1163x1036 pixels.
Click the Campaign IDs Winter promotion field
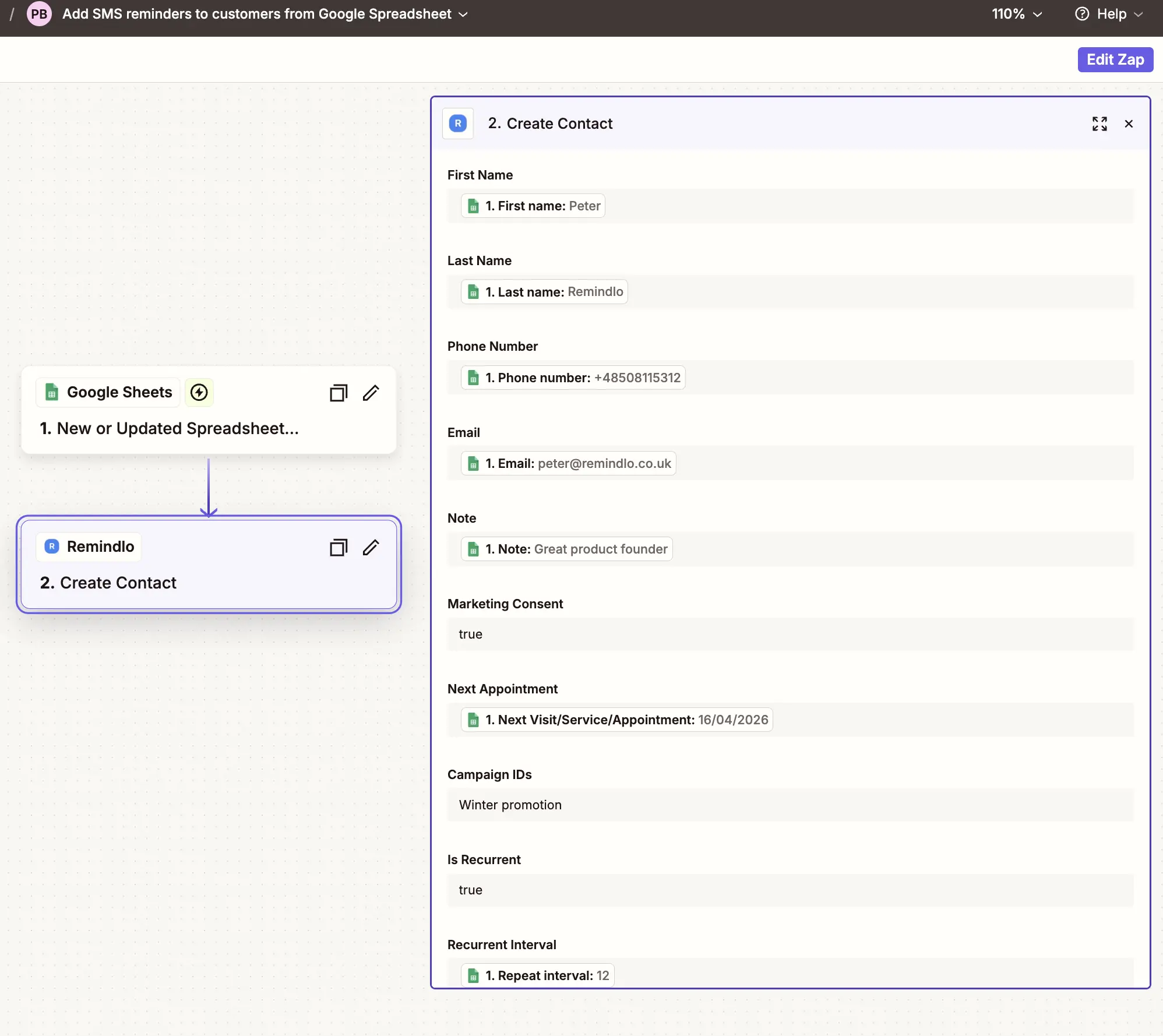[x=791, y=805]
